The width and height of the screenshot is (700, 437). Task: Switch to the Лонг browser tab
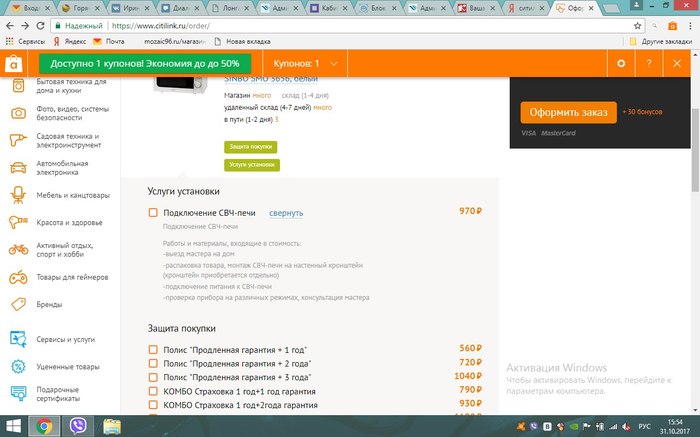230,8
